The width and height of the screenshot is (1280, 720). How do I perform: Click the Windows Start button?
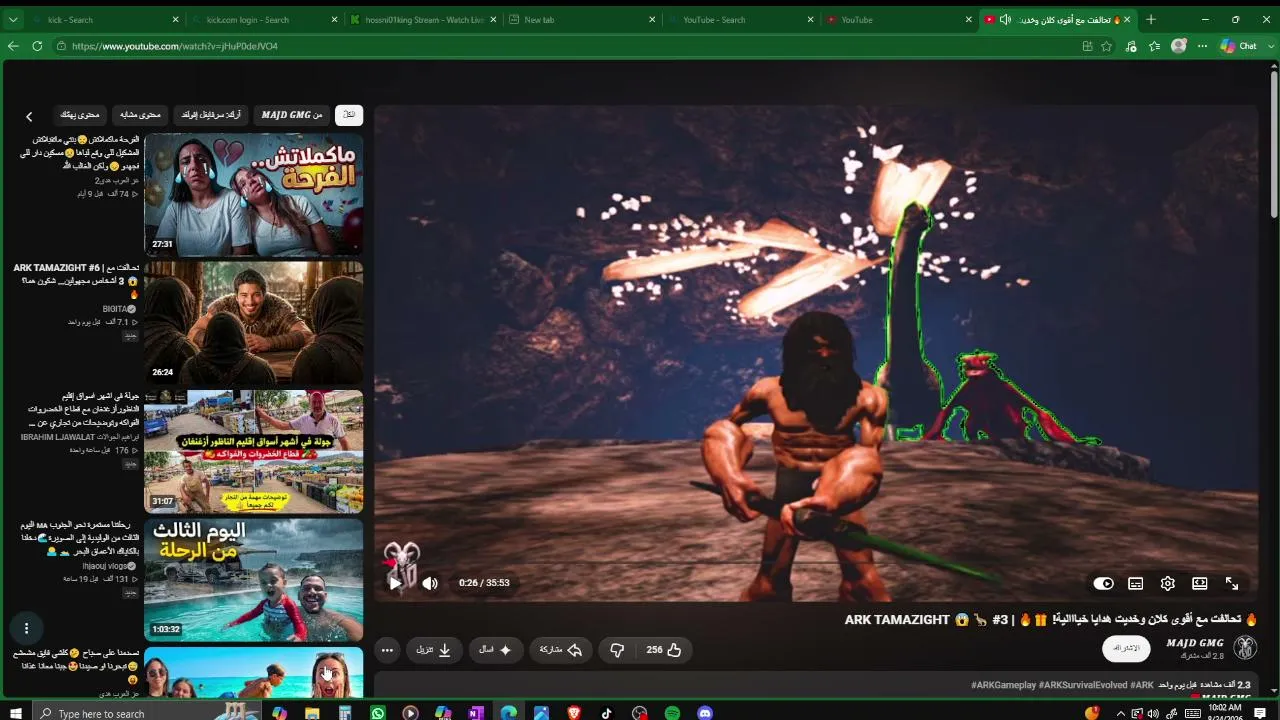pyautogui.click(x=15, y=713)
